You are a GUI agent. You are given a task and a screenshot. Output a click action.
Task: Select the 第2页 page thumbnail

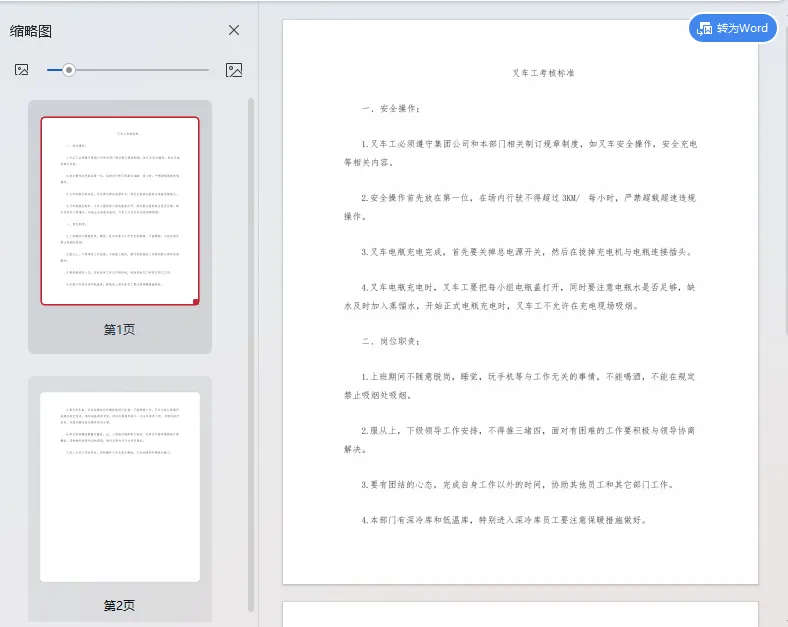click(120, 487)
